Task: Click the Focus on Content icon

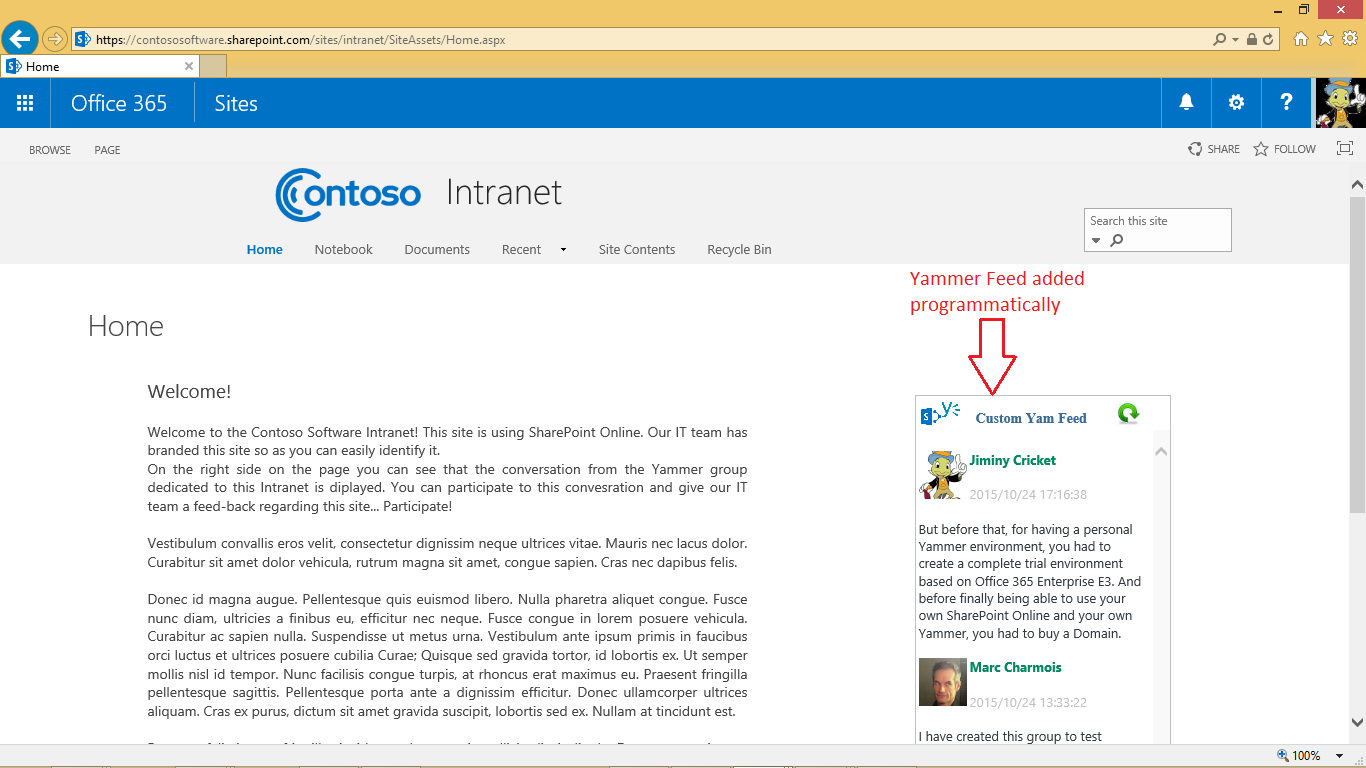Action: click(1345, 149)
